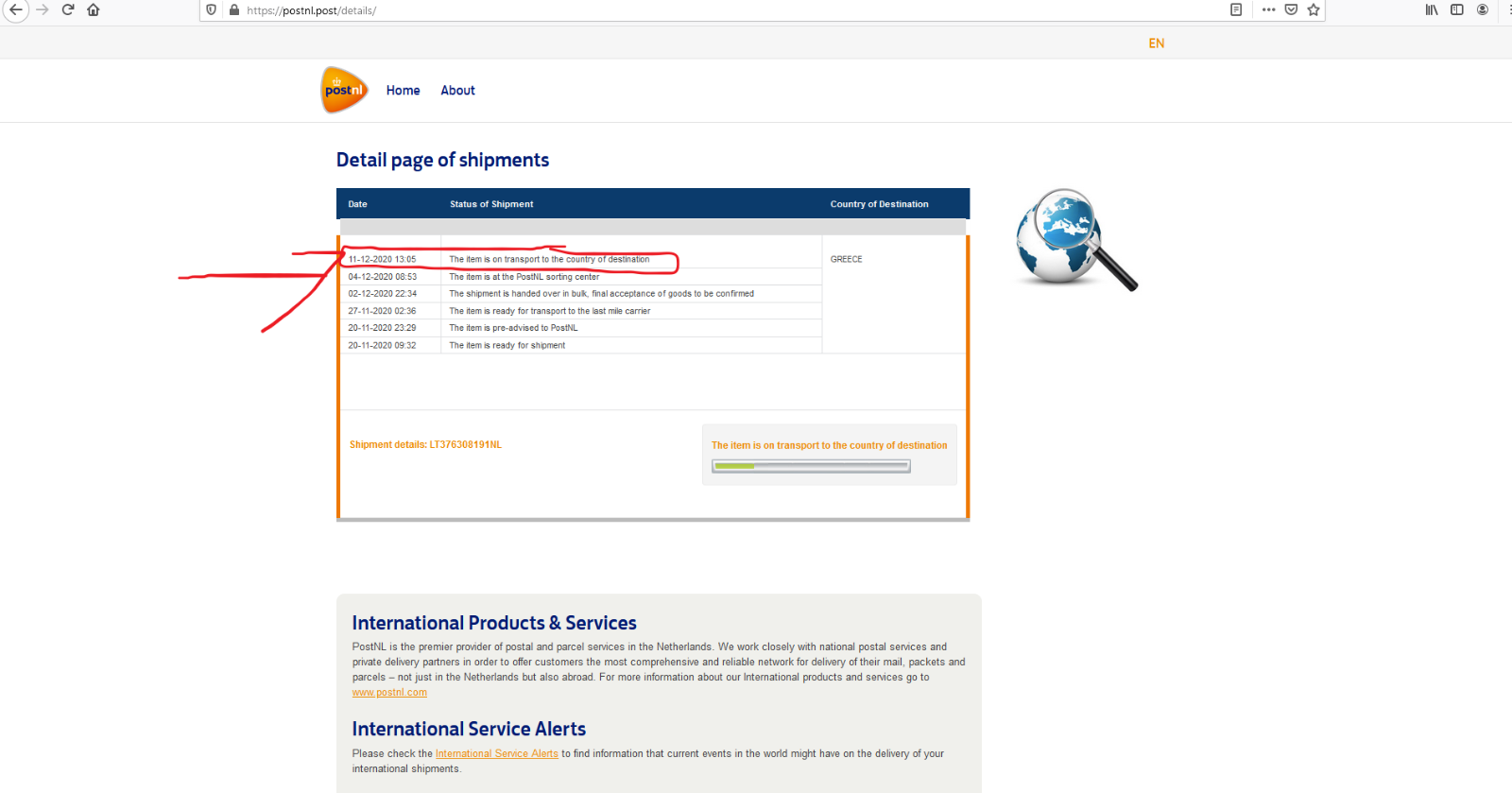Select the 11-12-2020 13:05 date cell
This screenshot has width=1512, height=793.
382,259
